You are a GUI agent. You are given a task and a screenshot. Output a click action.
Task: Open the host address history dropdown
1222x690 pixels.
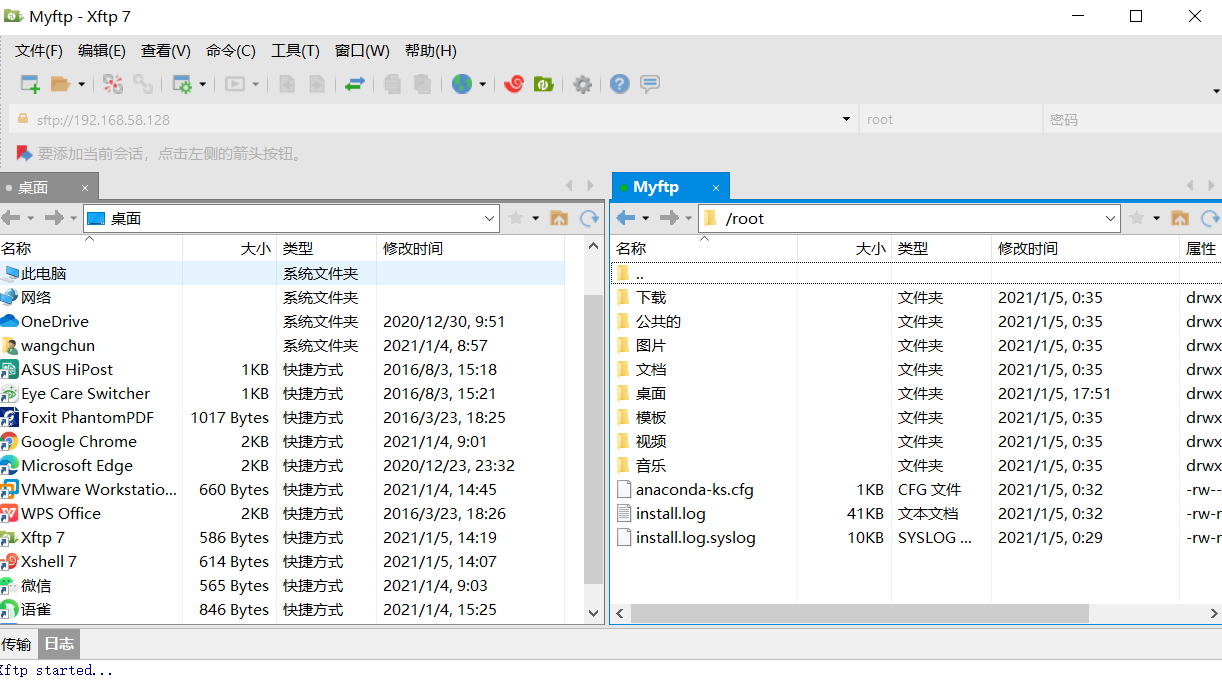point(847,120)
